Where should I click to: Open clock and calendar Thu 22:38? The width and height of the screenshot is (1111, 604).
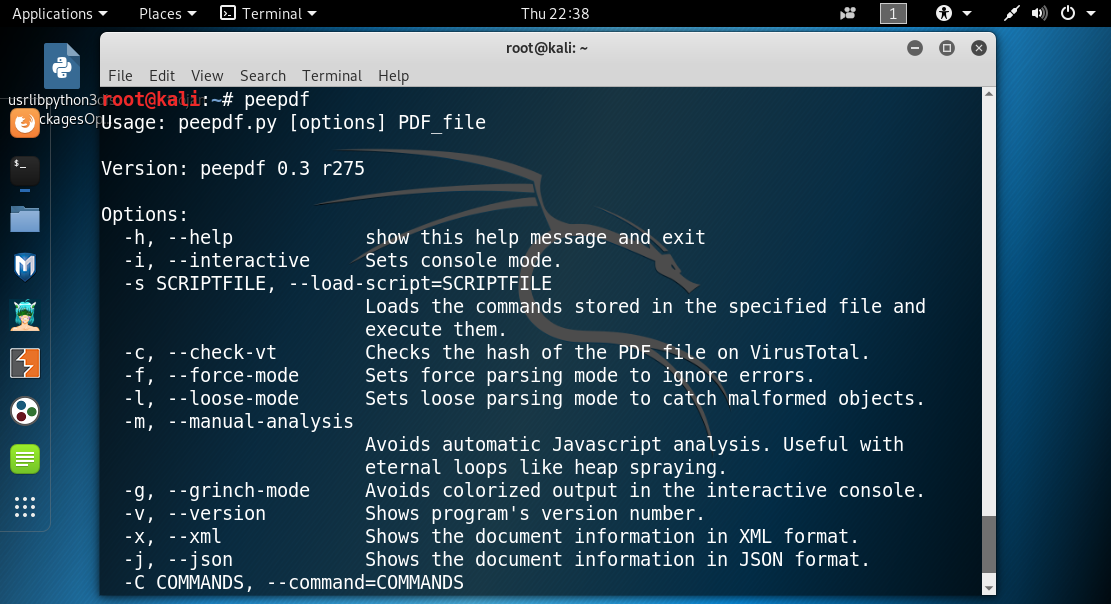tap(555, 13)
